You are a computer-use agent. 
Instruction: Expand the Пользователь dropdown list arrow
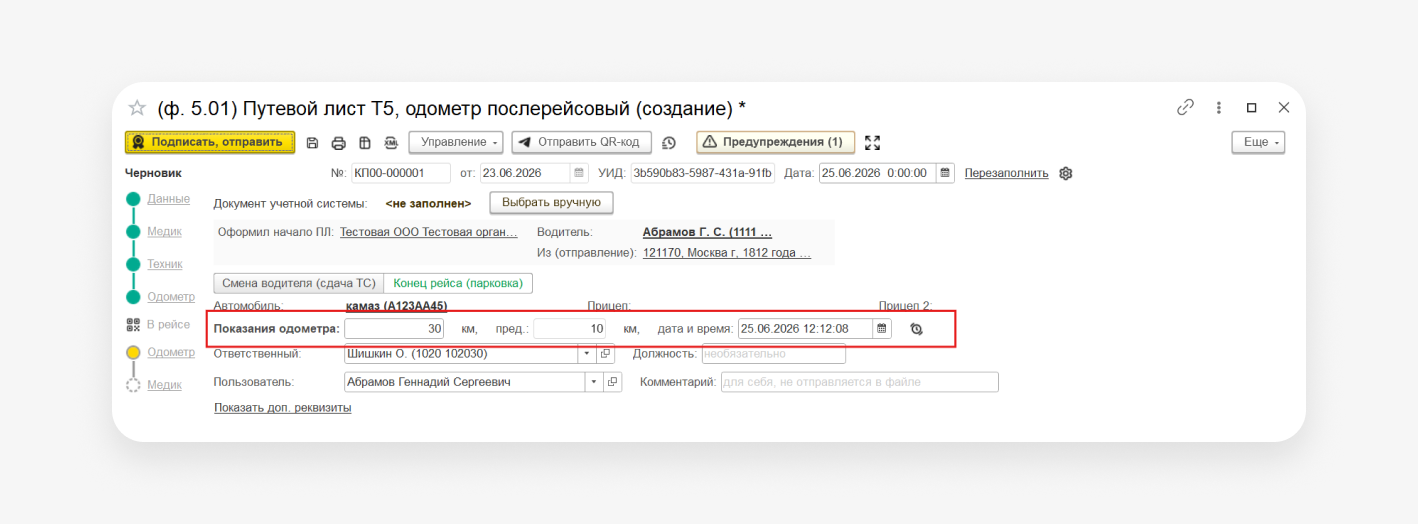(595, 382)
